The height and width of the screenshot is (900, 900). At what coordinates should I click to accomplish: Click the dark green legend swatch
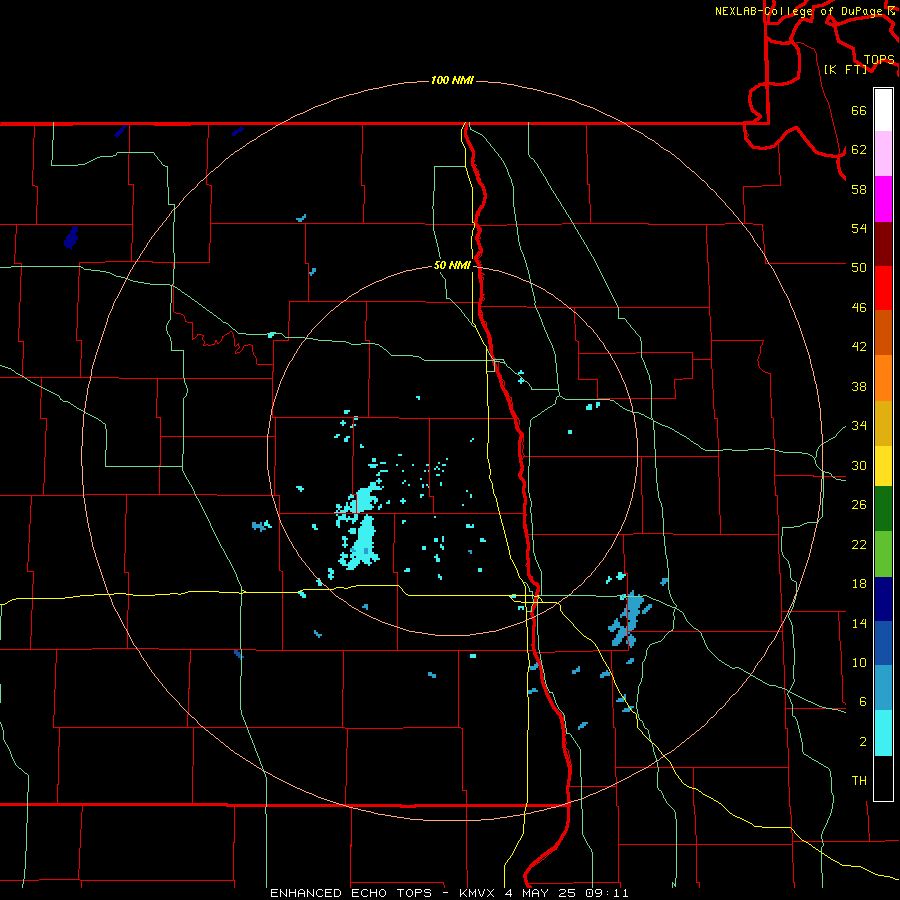click(x=883, y=509)
